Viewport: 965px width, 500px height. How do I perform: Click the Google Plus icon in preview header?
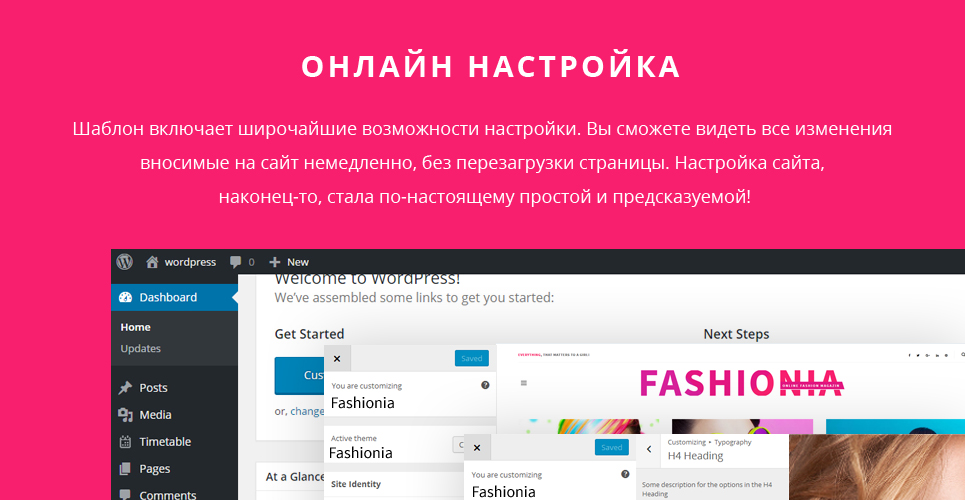[x=927, y=355]
